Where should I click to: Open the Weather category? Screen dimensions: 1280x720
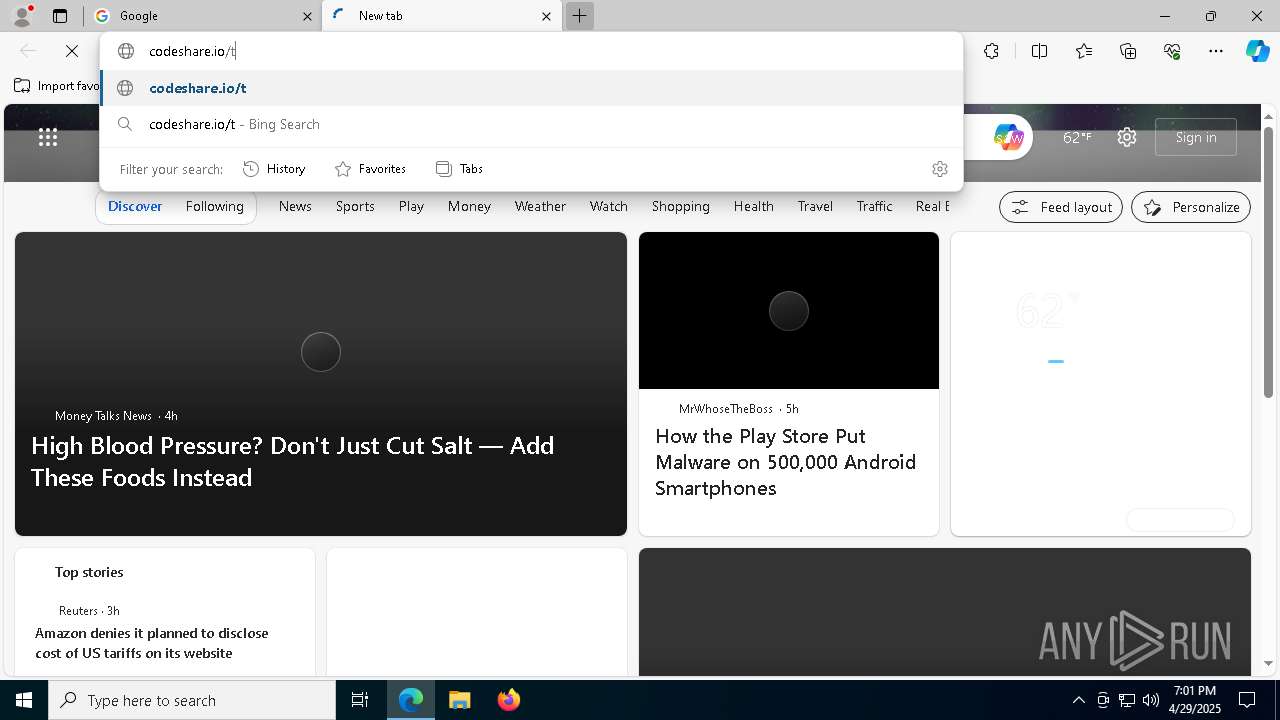[540, 206]
